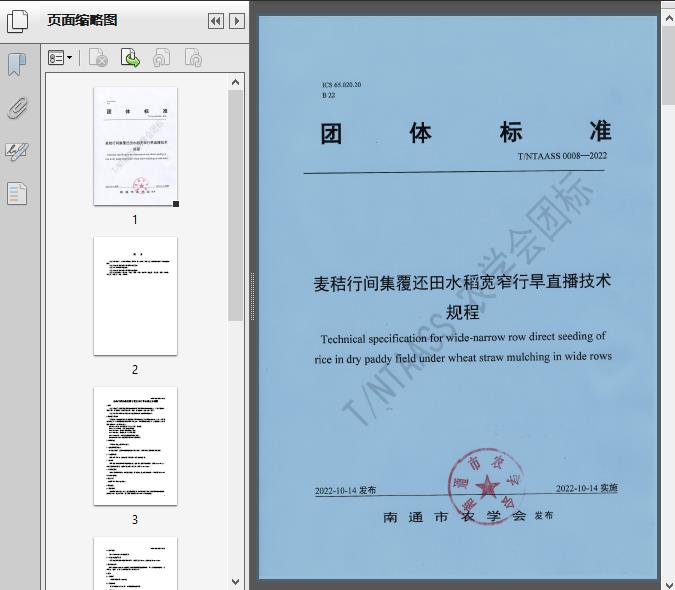
Task: Click the page number label 2
Action: pos(135,369)
